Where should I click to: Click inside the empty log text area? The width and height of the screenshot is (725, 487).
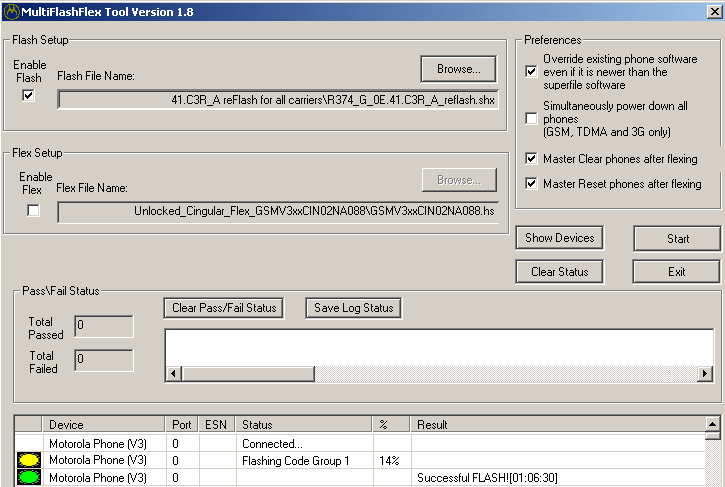(439, 347)
